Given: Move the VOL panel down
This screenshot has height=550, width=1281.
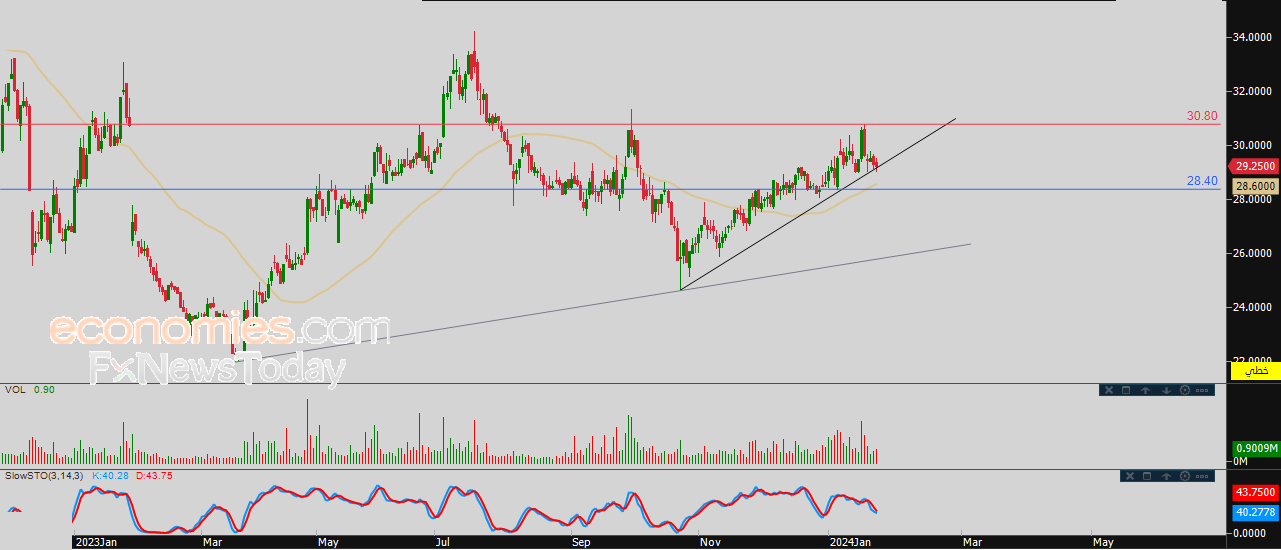Looking at the screenshot, I should (1165, 390).
